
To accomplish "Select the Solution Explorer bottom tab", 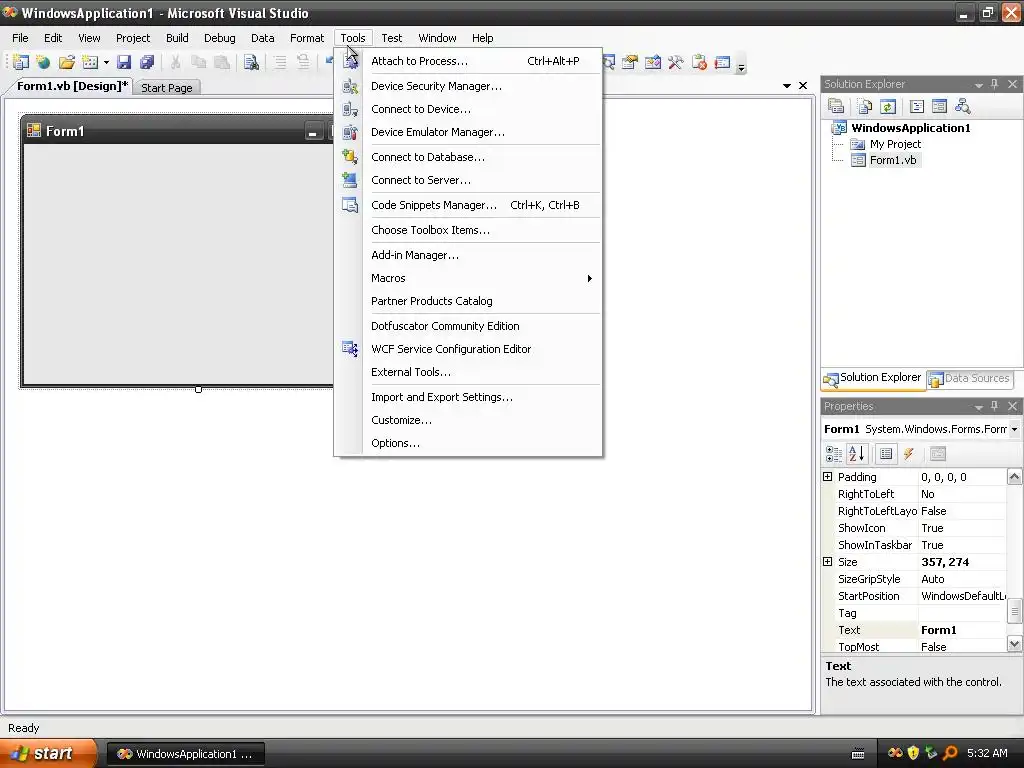I will 872,378.
